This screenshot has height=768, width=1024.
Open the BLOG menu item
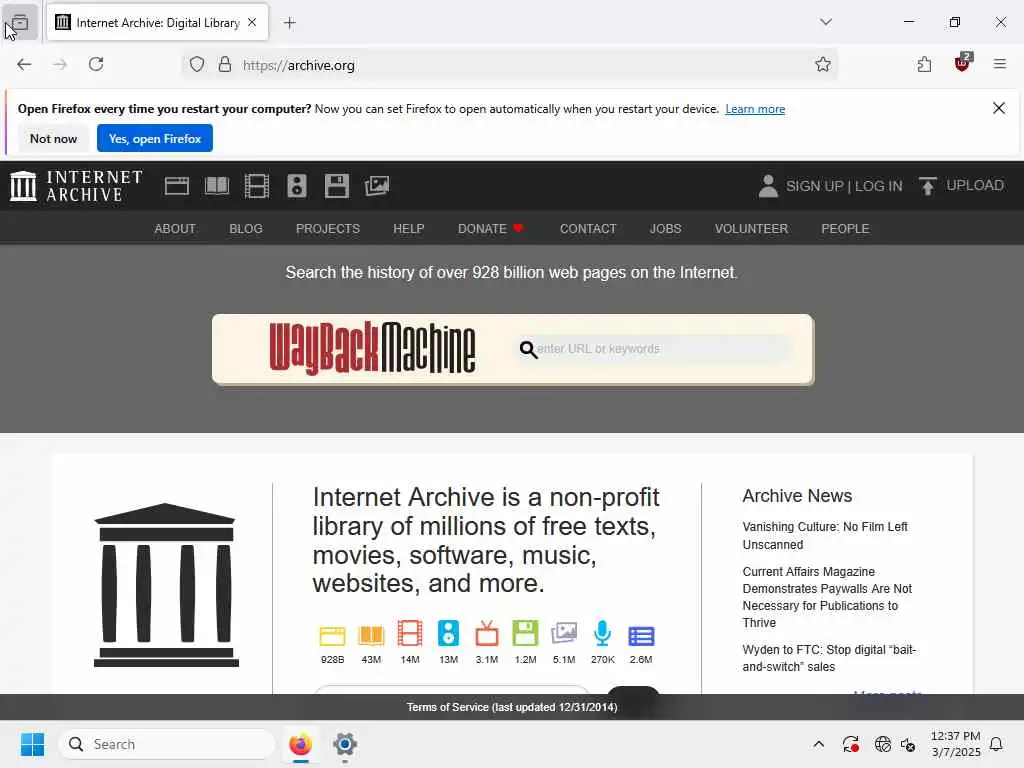tap(246, 229)
